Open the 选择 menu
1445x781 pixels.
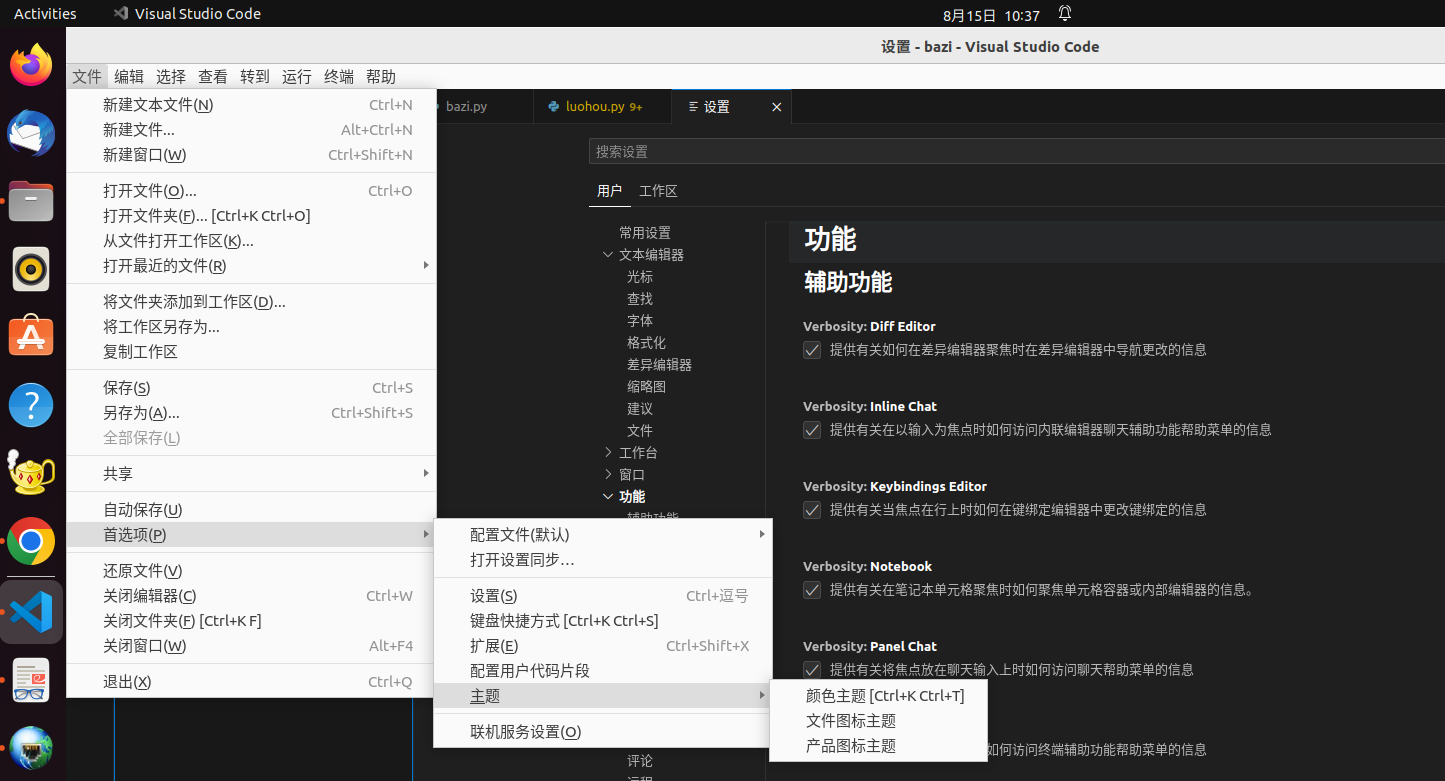click(171, 77)
